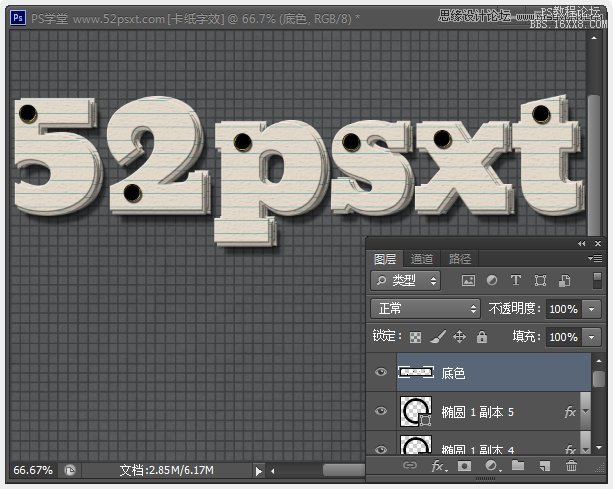This screenshot has height=489, width=613.
Task: Click canvas vertical scrollbar up arrow
Action: [594, 38]
